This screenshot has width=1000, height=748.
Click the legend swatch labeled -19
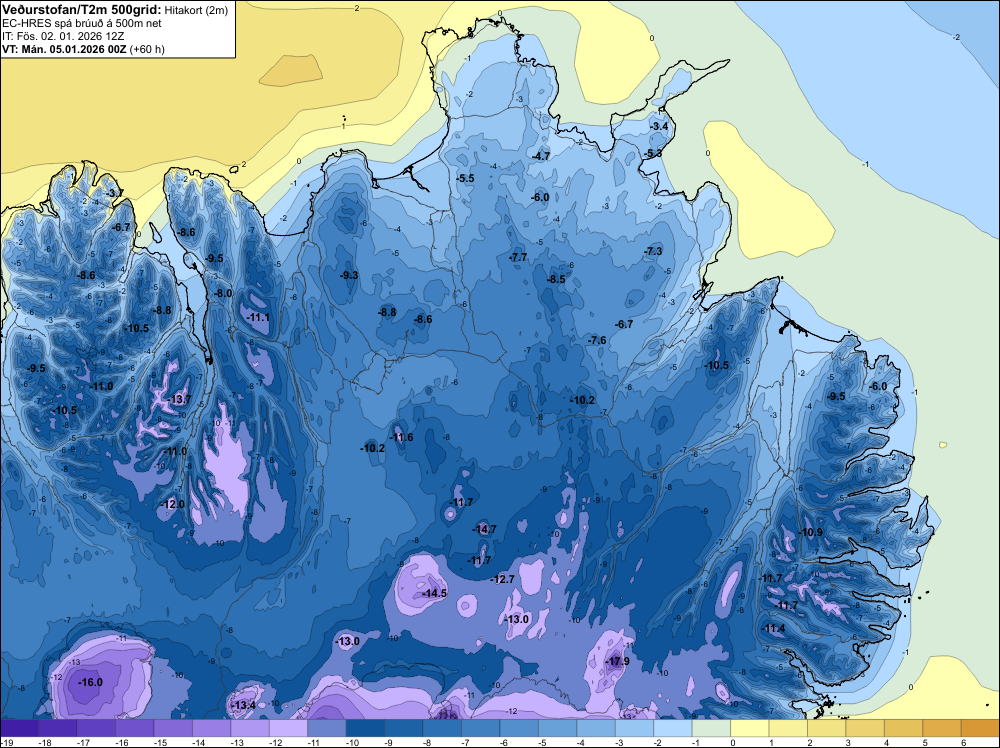coord(19,728)
